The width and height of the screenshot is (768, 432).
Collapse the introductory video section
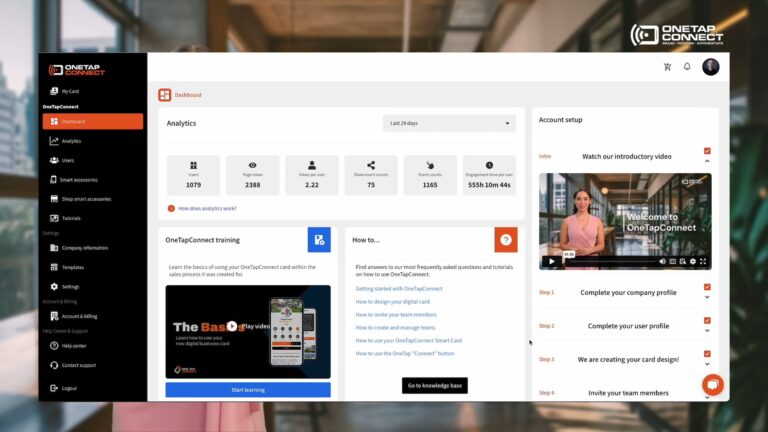[707, 161]
